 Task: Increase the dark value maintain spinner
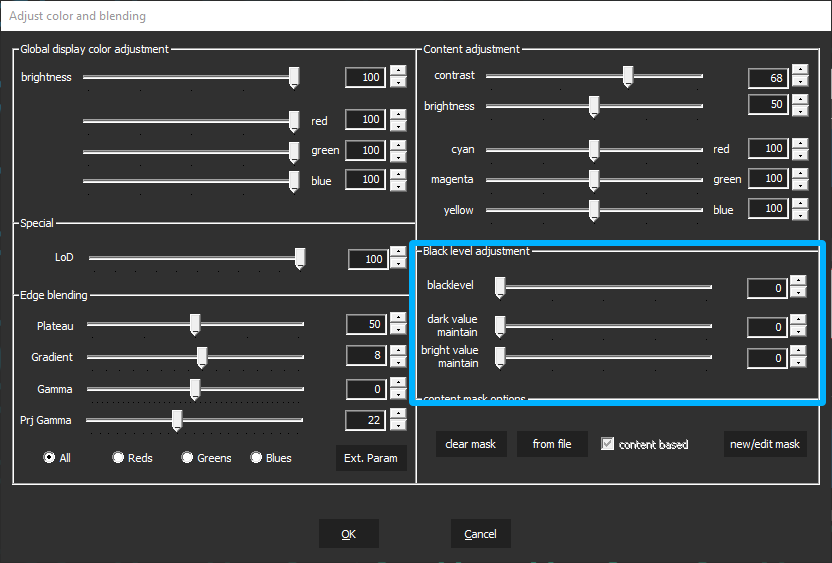[x=797, y=321]
